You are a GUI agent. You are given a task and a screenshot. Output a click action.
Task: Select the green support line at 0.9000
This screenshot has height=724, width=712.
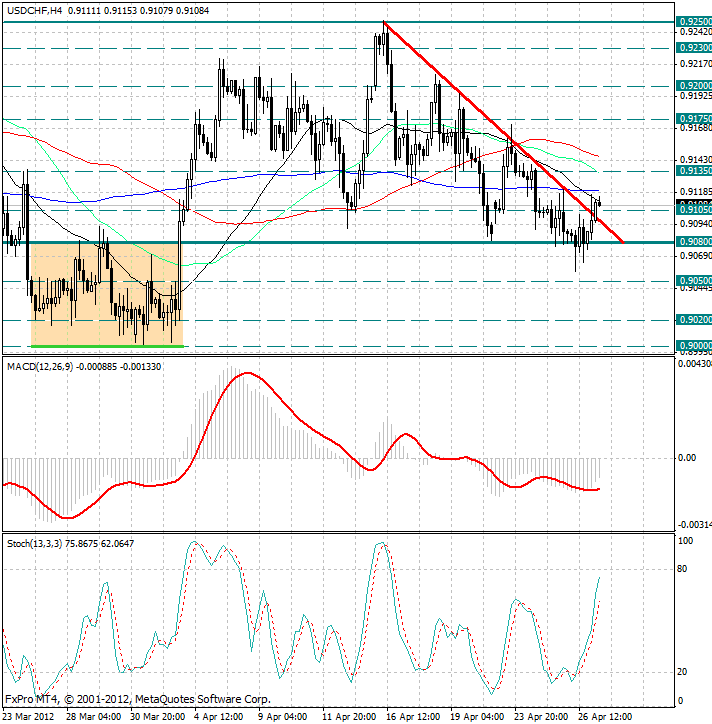tap(107, 346)
